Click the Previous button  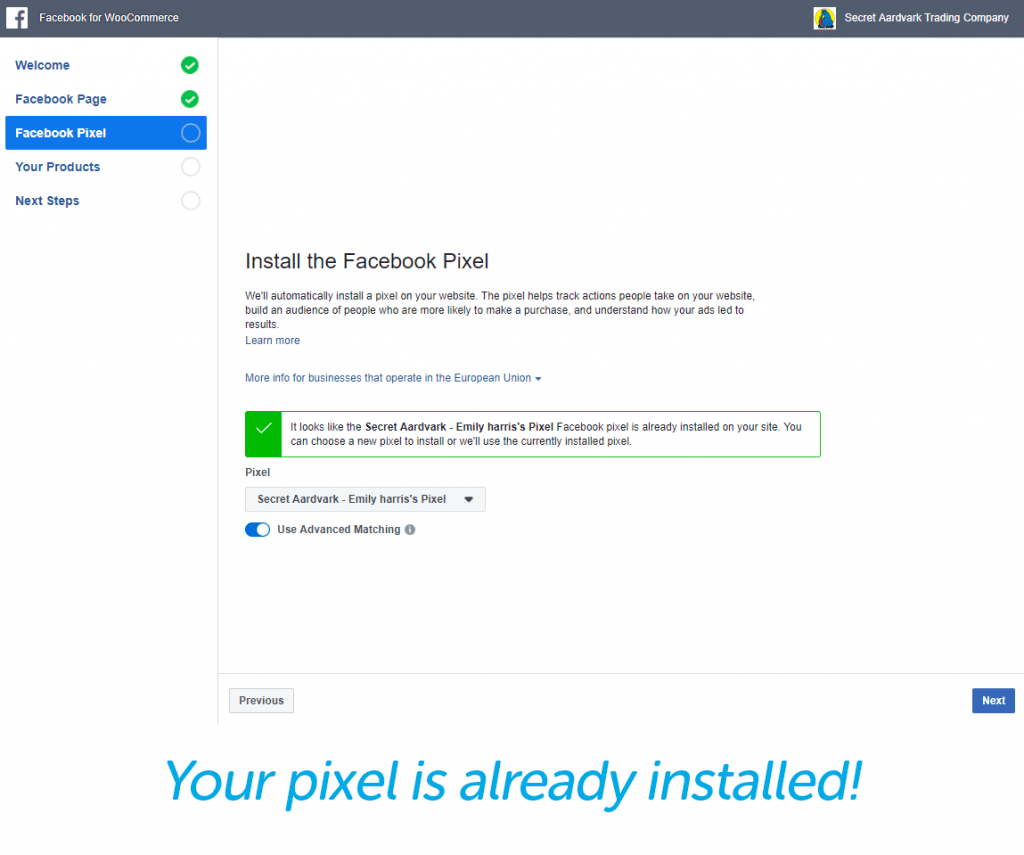pos(261,700)
